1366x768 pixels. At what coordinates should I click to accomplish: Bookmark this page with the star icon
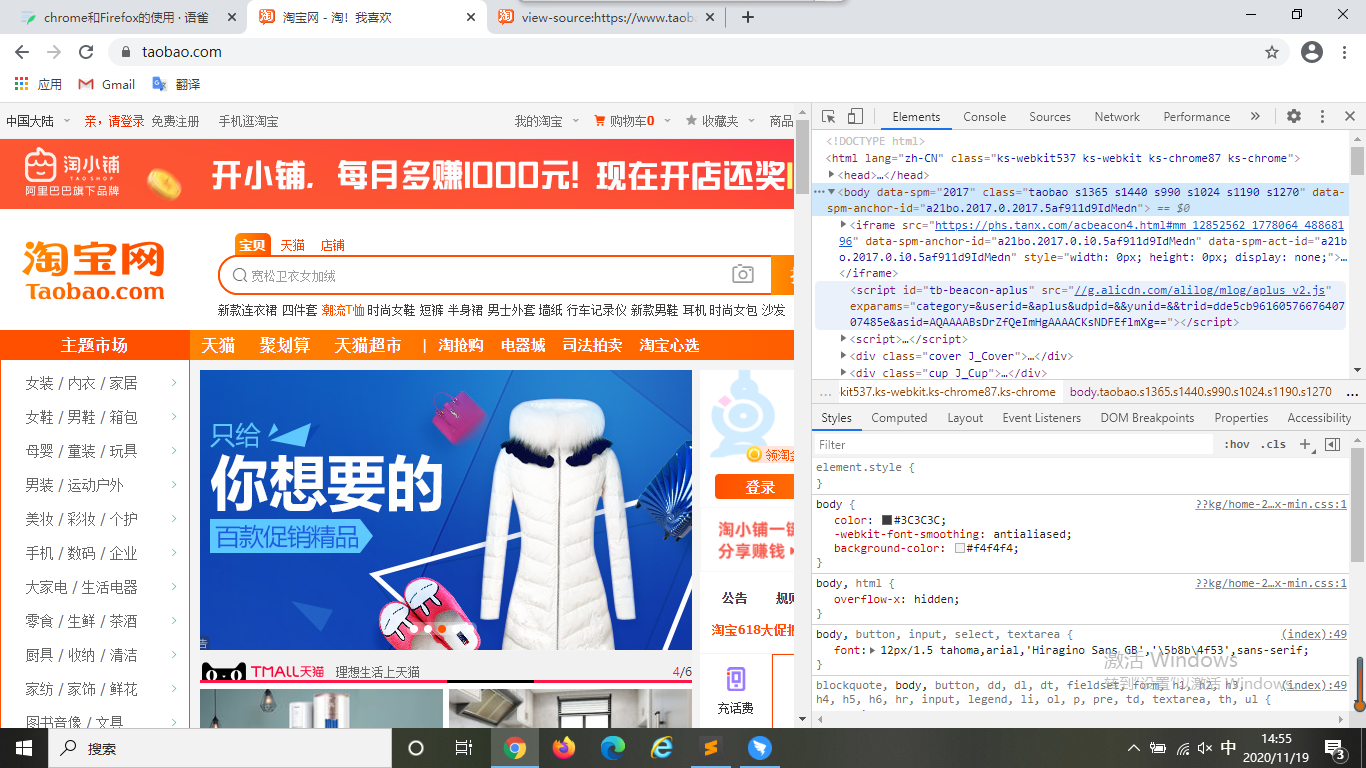coord(1272,52)
